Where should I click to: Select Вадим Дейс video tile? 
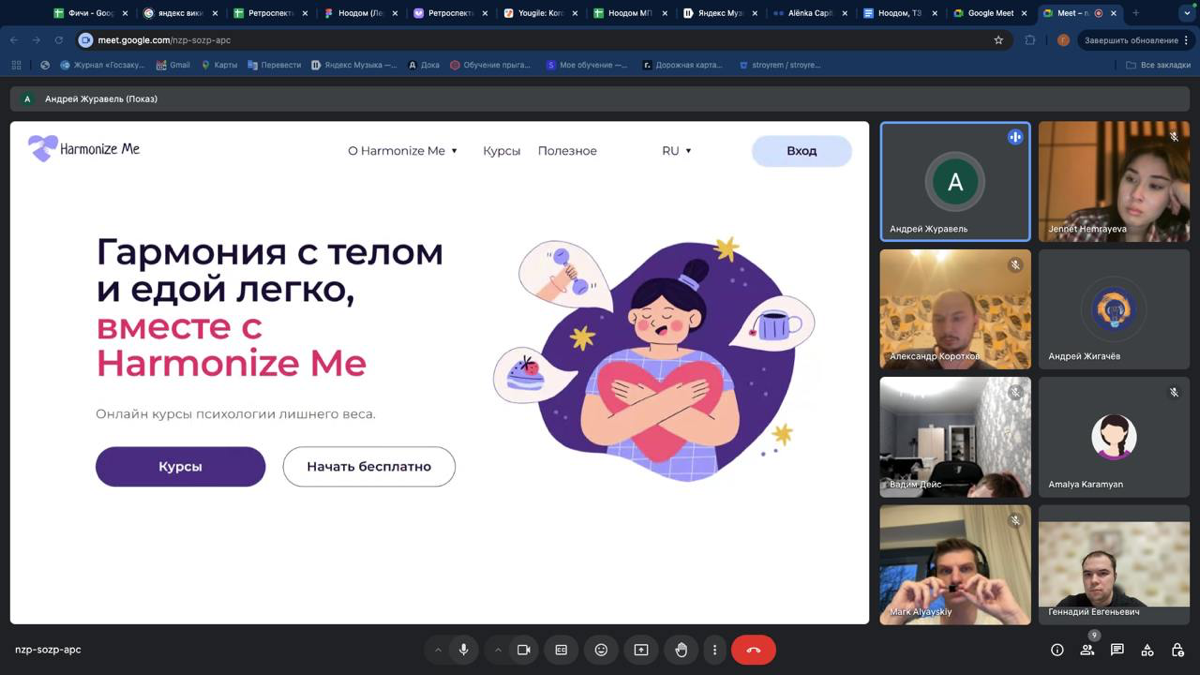point(955,437)
